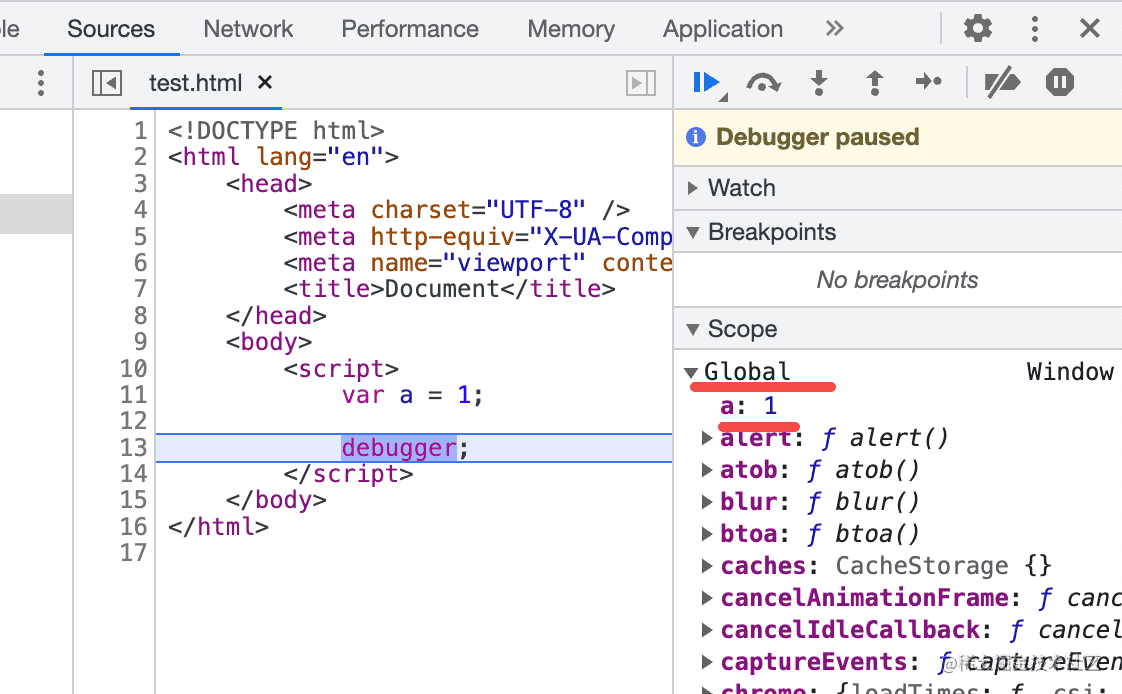Viewport: 1122px width, 694px height.
Task: Show more DevTools tabs chevron
Action: (x=834, y=28)
